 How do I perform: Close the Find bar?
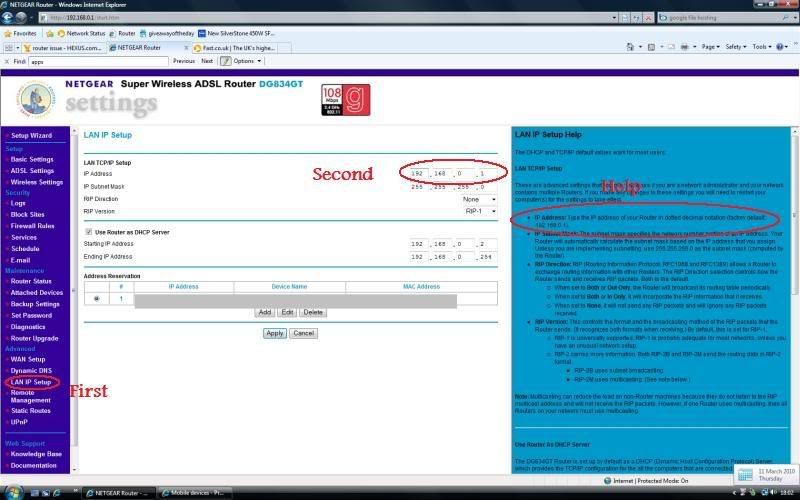(6, 61)
